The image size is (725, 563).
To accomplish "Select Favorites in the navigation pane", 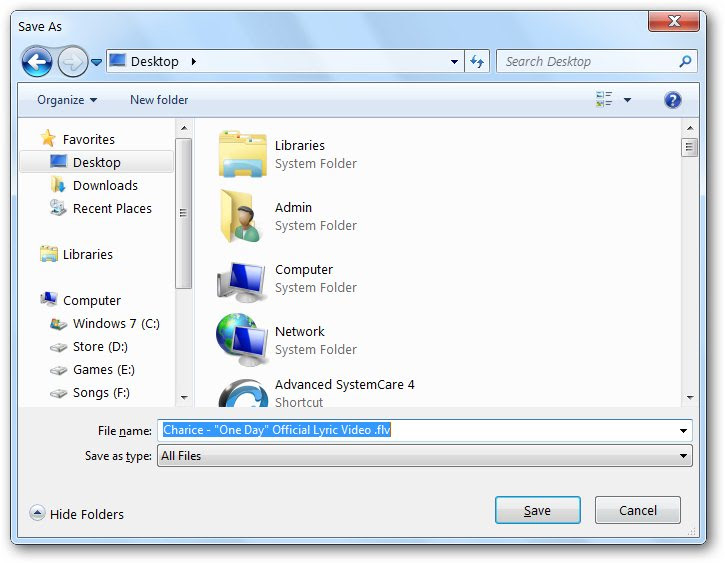I will 89,139.
